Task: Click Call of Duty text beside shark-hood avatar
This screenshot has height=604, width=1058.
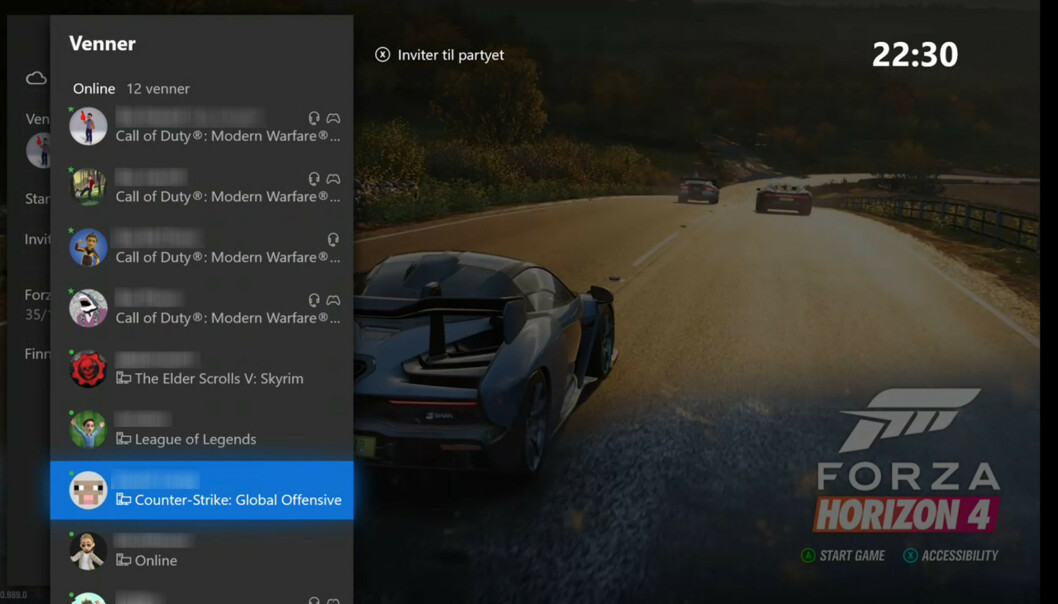Action: coord(228,318)
